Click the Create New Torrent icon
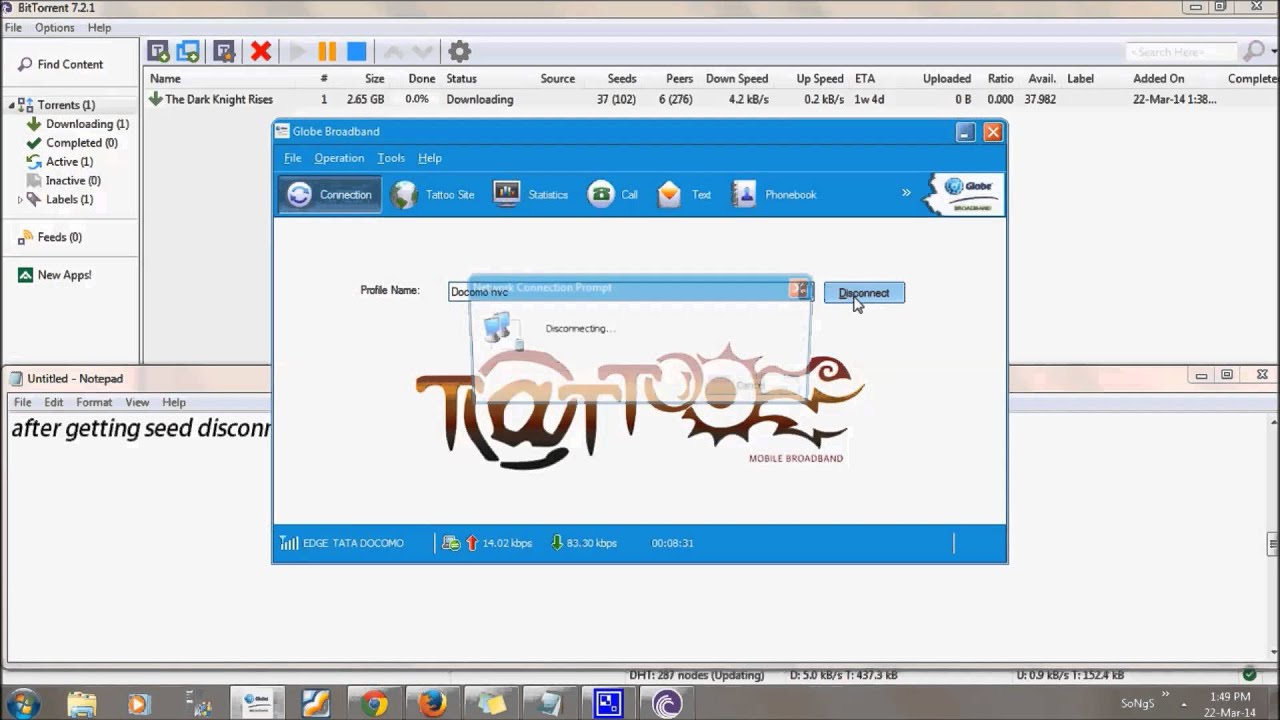This screenshot has height=720, width=1280. 224,51
